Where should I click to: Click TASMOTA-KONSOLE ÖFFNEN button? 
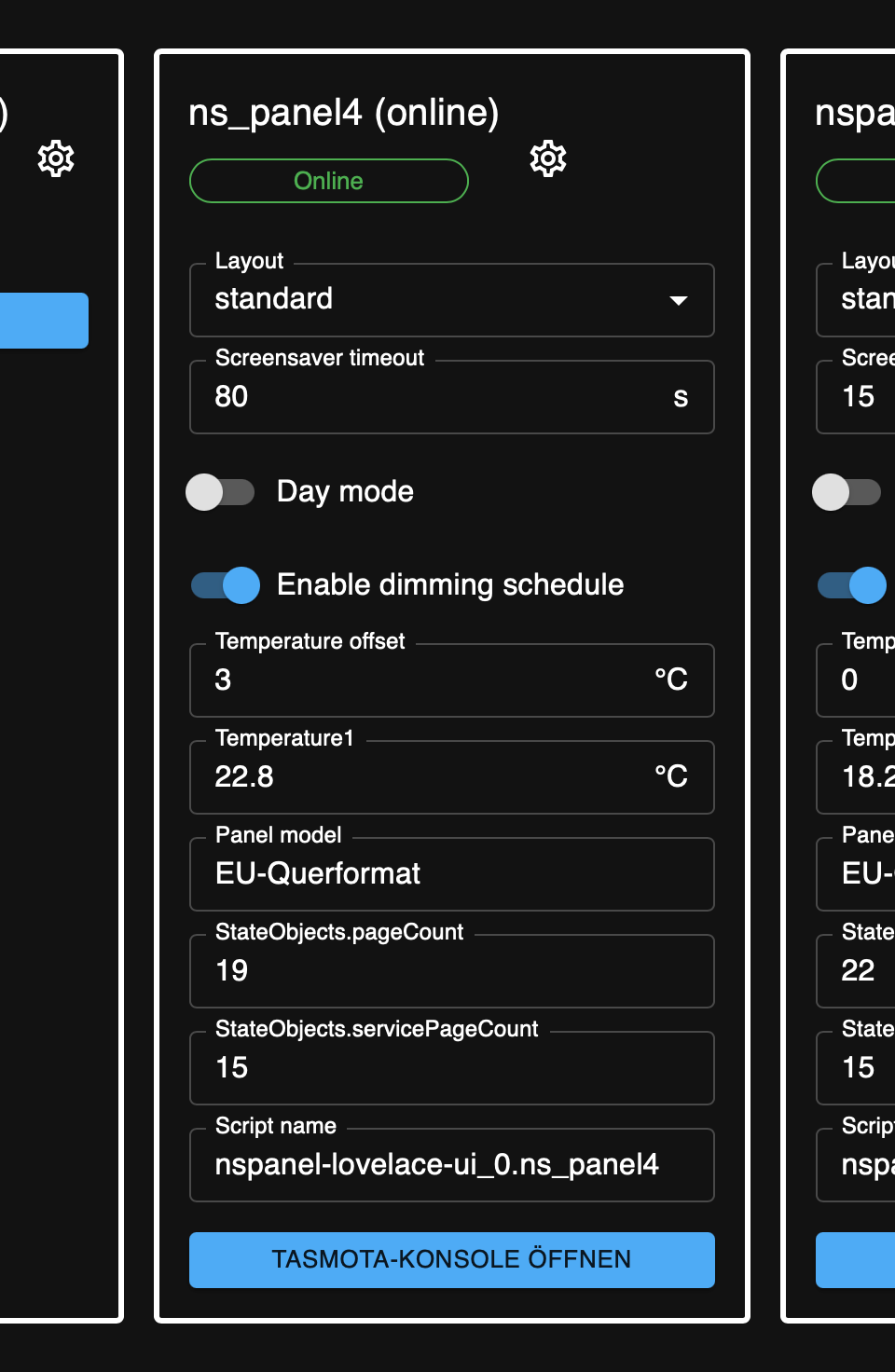(452, 1259)
